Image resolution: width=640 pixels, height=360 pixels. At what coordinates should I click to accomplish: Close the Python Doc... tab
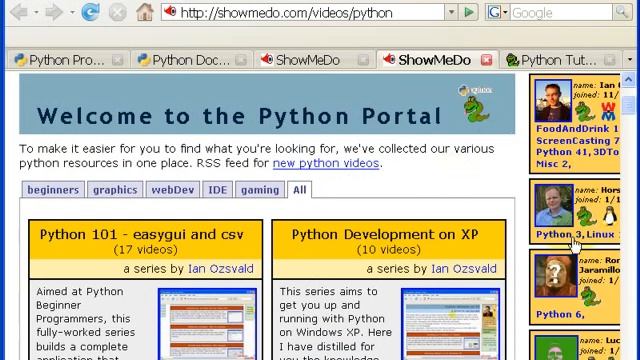pyautogui.click(x=241, y=60)
